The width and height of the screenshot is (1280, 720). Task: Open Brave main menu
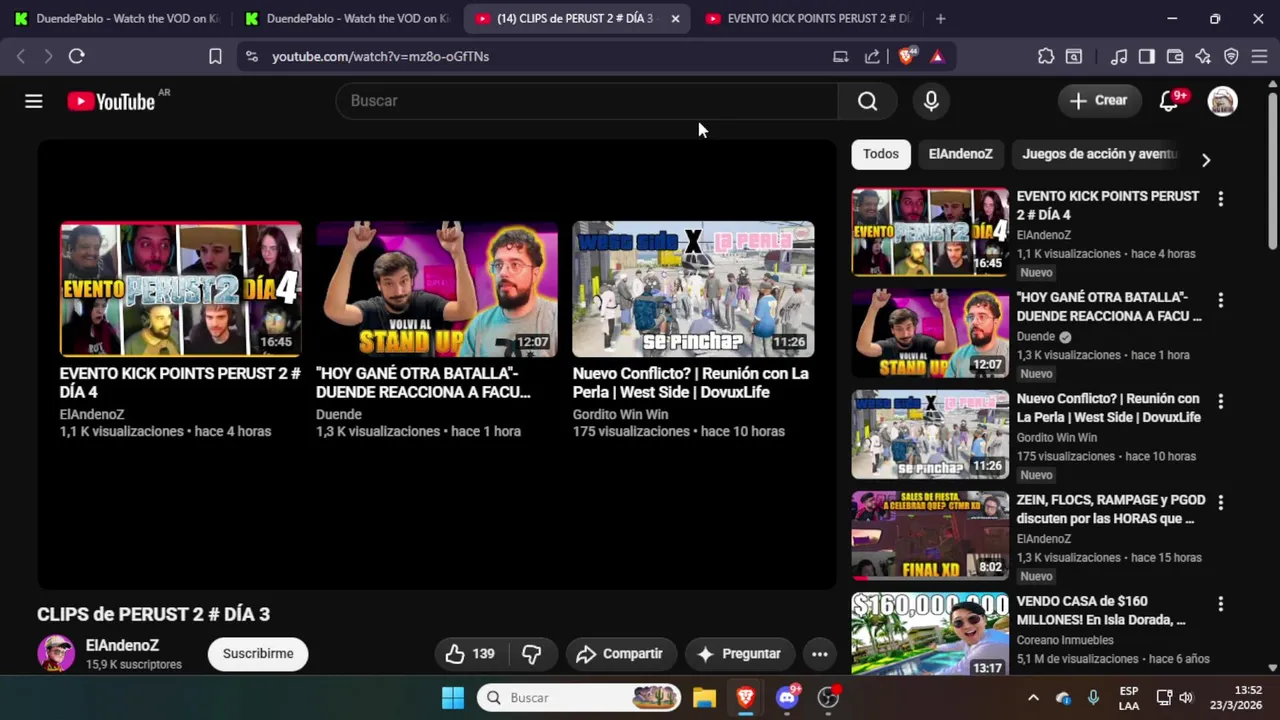[x=1259, y=57]
